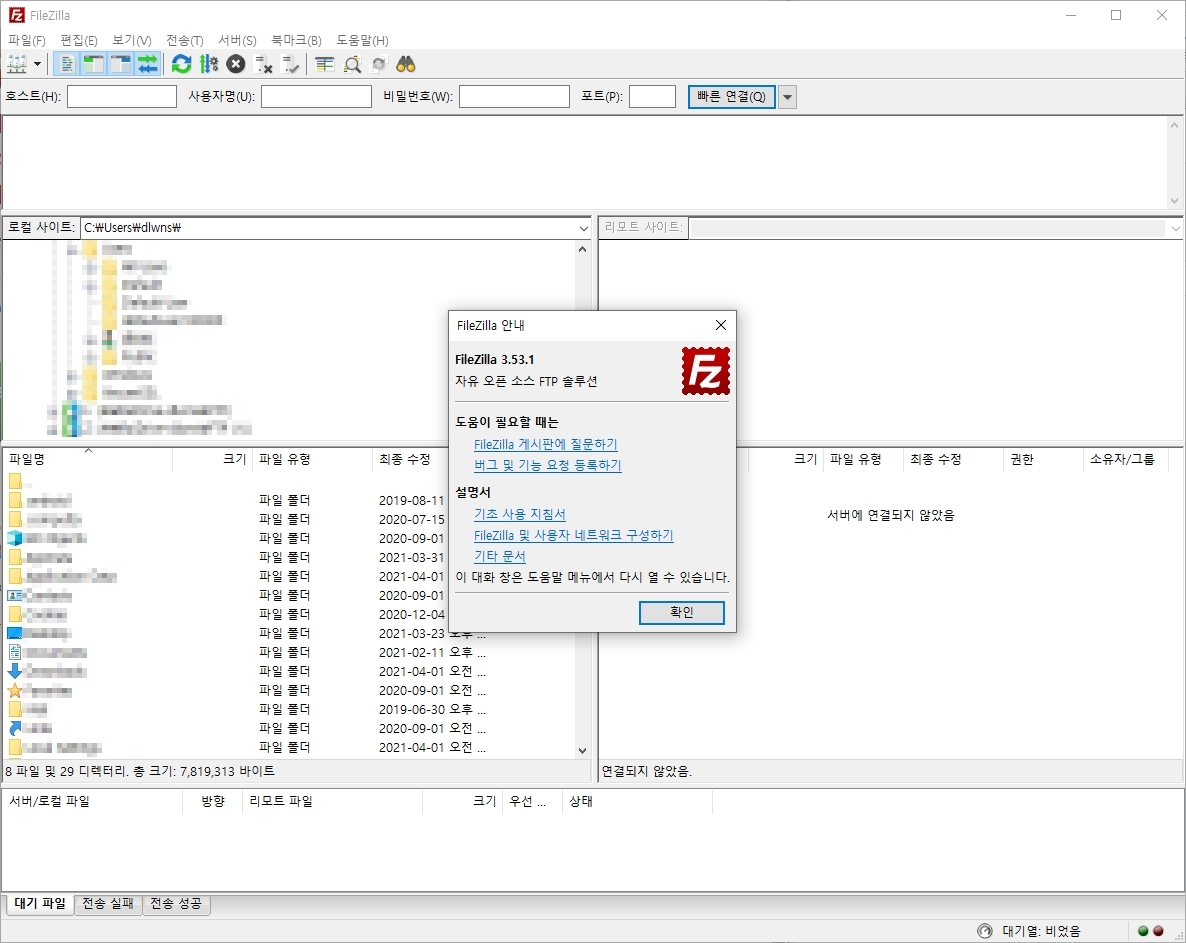This screenshot has width=1186, height=943.
Task: Open the 파일(F) menu
Action: click(27, 40)
